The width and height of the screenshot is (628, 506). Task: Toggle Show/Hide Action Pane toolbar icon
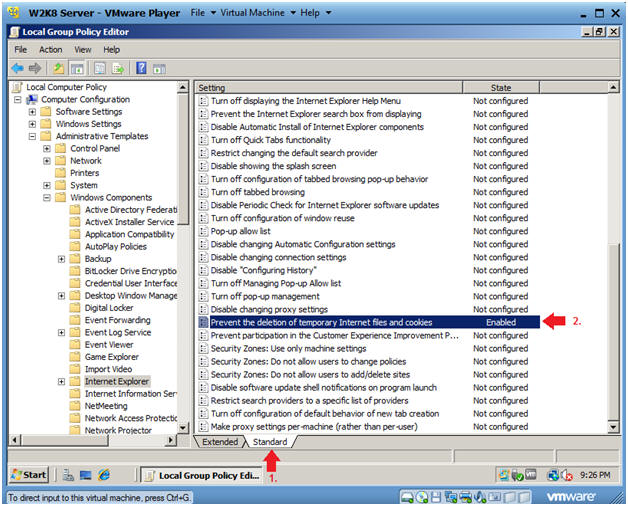159,69
